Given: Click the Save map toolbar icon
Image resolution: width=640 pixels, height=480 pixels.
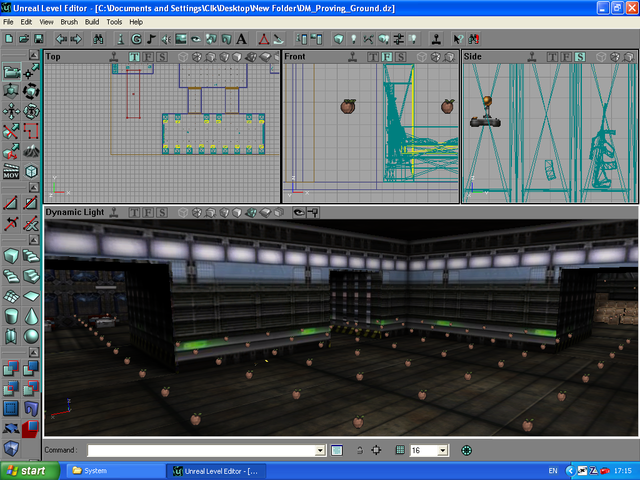Looking at the screenshot, I should point(38,39).
